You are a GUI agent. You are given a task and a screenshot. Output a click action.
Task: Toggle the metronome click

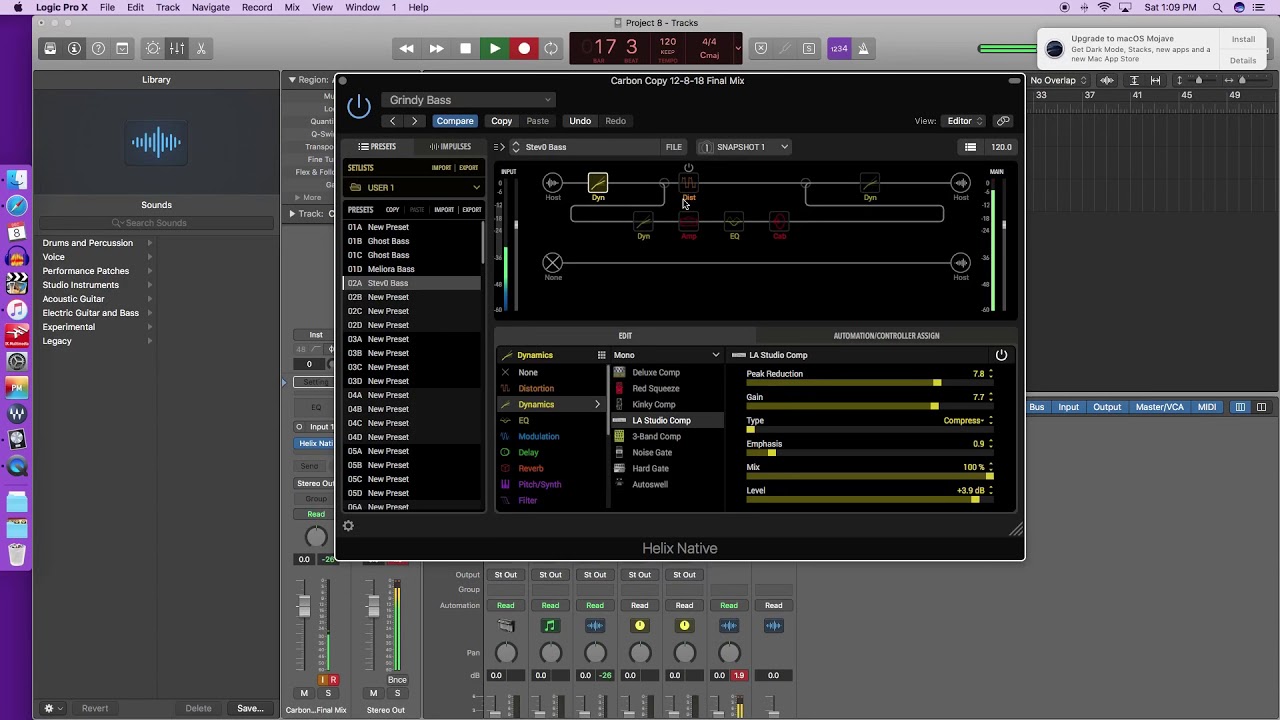click(x=863, y=48)
